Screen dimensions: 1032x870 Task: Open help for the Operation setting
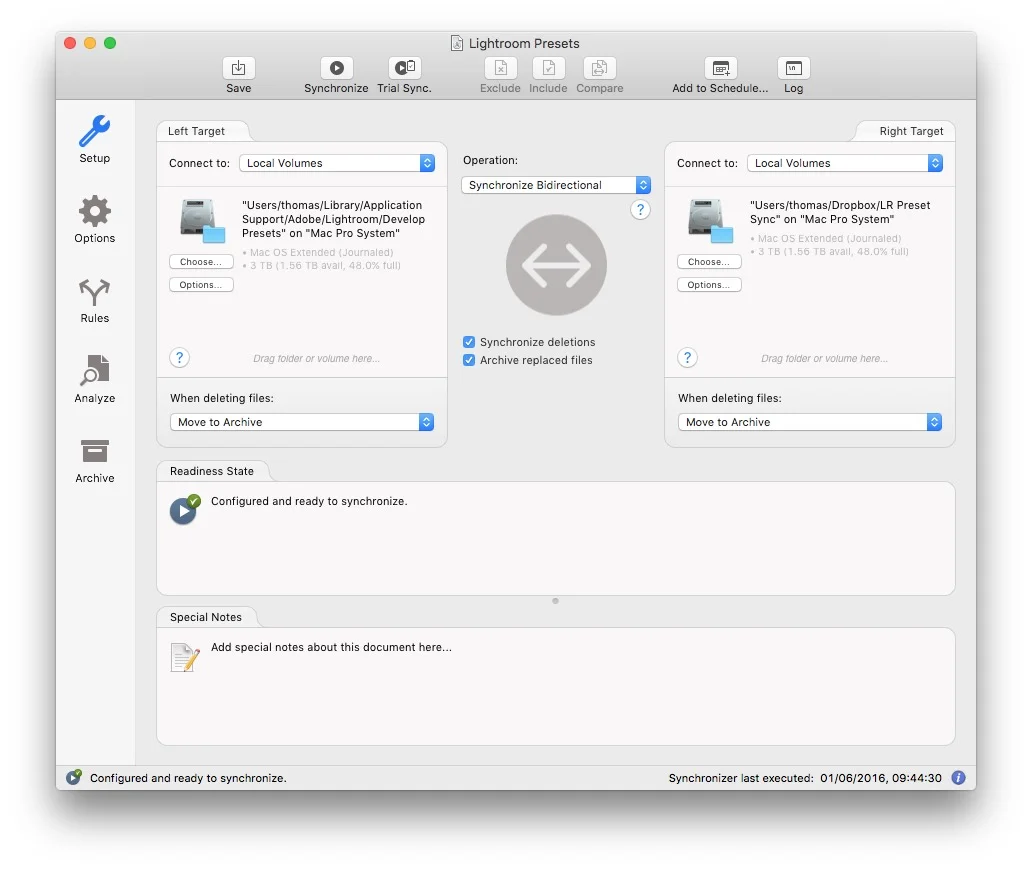tap(640, 210)
